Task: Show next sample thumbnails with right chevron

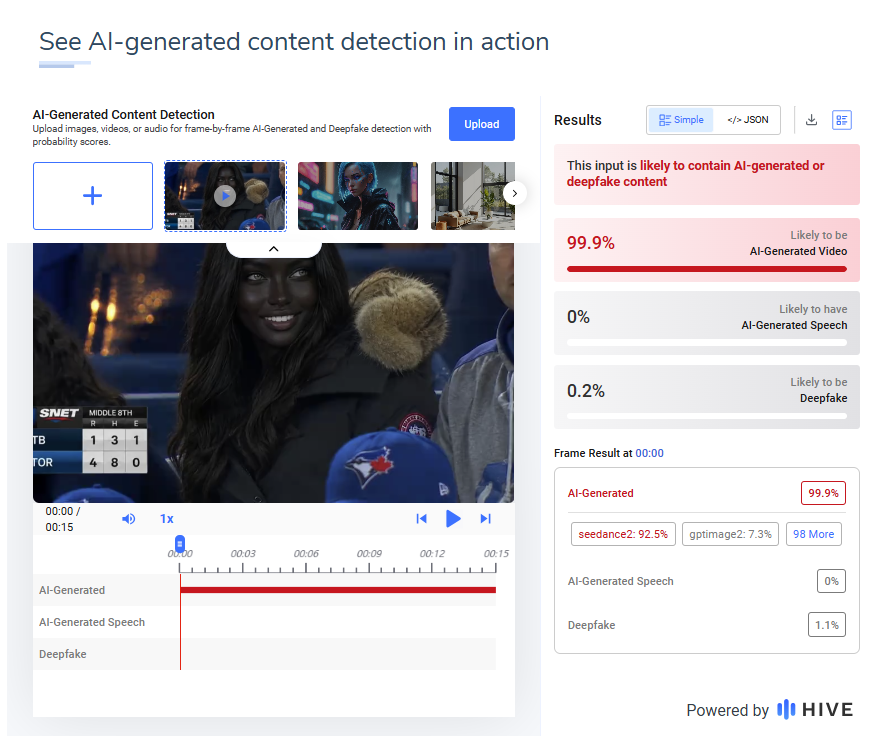Action: pyautogui.click(x=514, y=193)
